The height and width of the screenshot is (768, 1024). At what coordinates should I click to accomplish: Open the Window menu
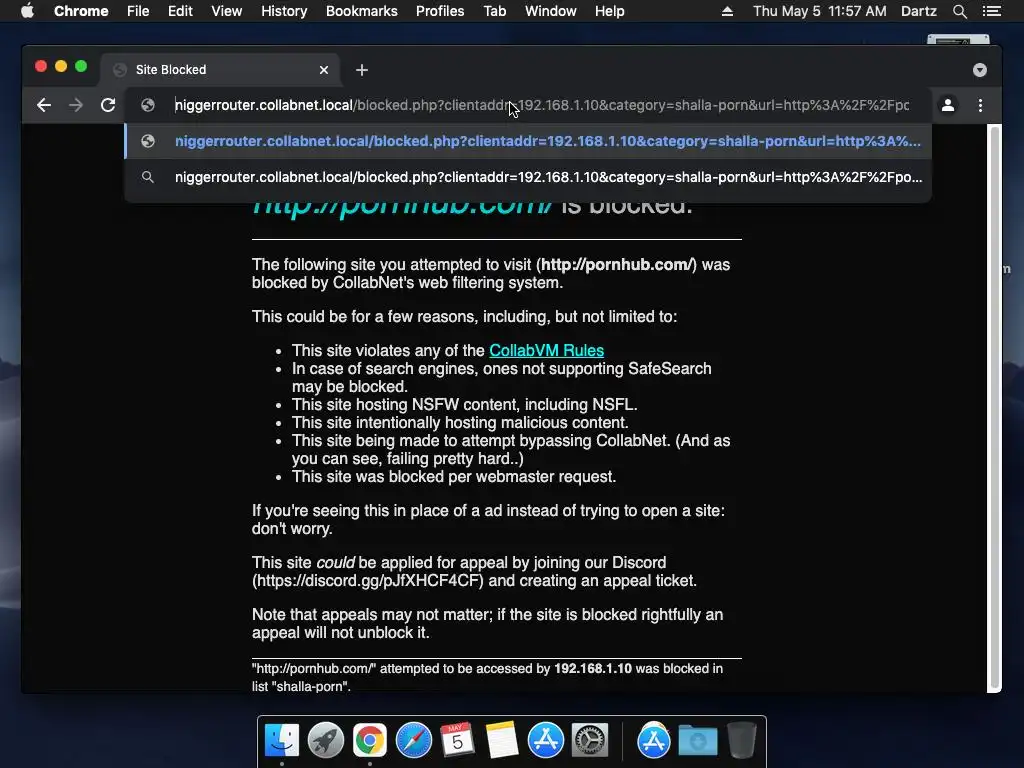point(551,11)
